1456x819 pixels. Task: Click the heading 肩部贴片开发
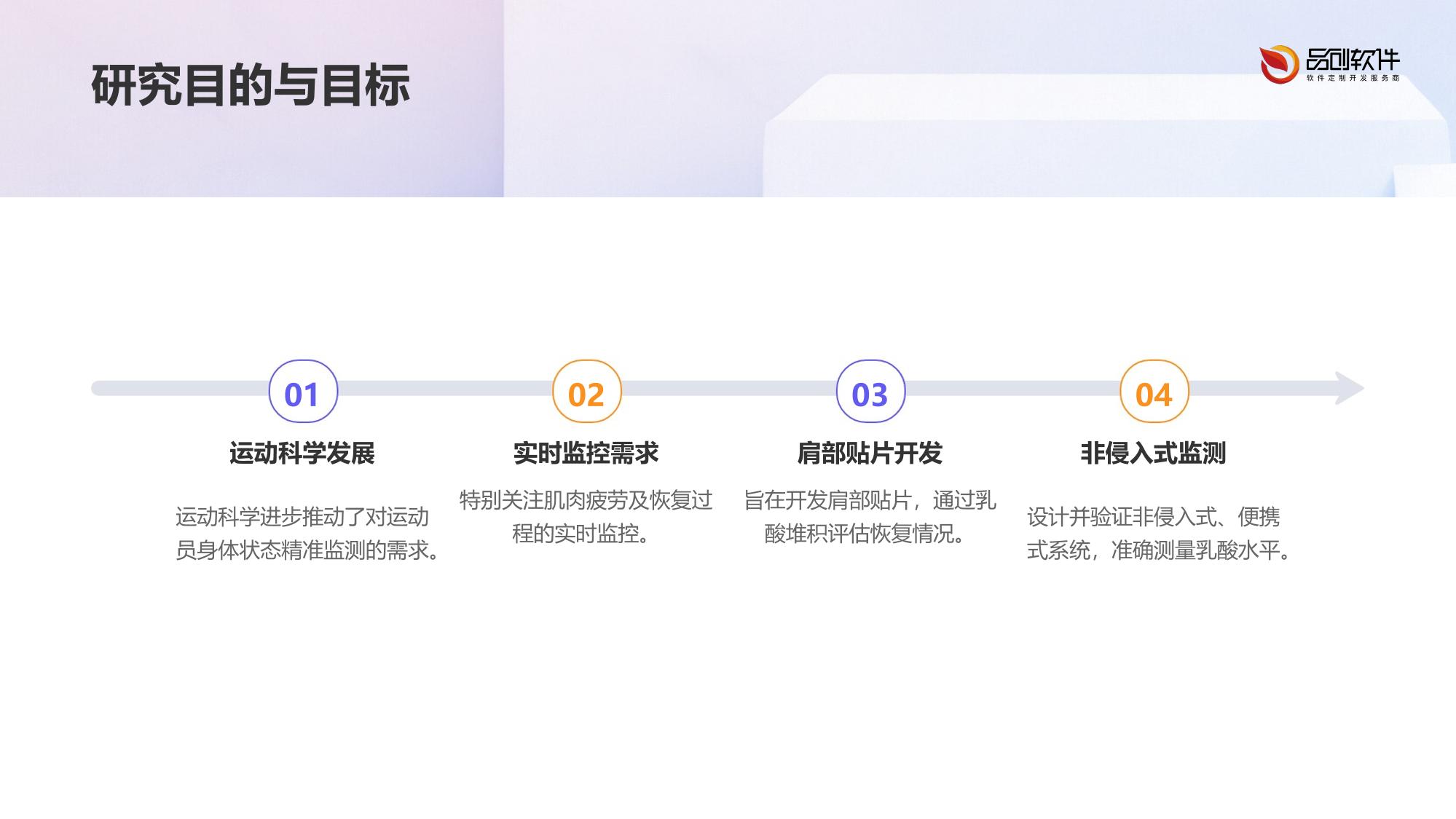870,454
